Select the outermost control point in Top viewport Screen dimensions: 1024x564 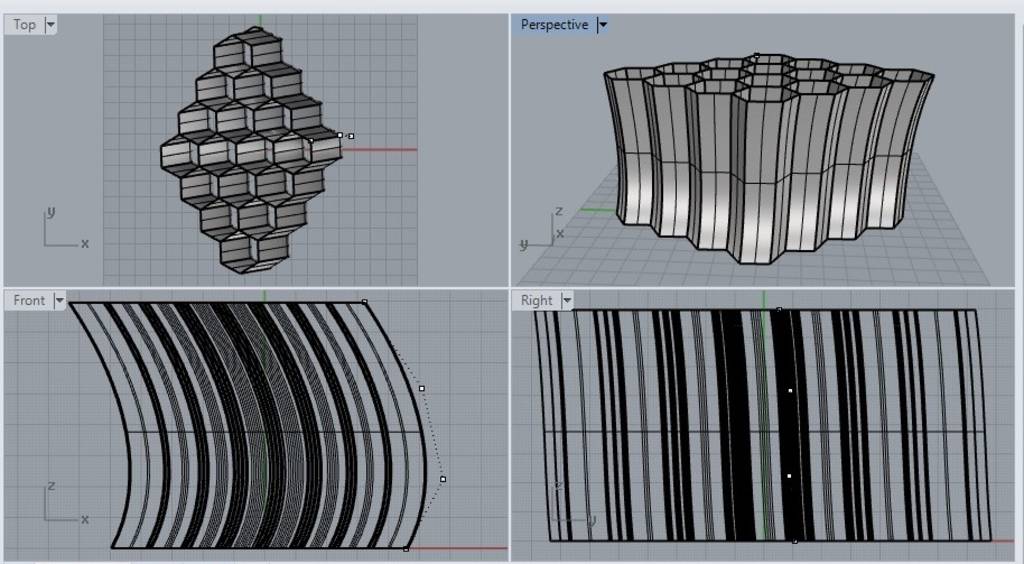[x=351, y=136]
